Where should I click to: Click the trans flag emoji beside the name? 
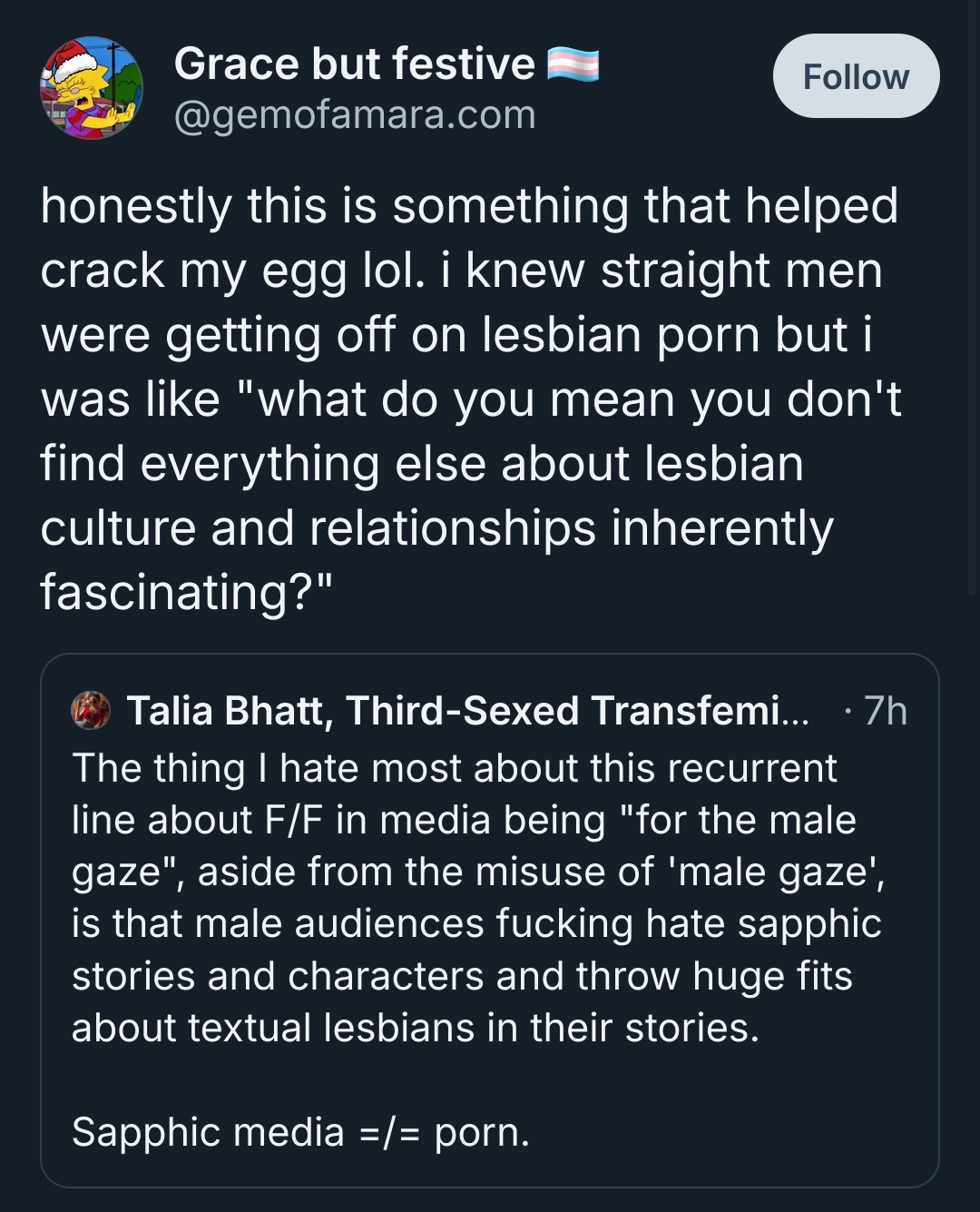(x=573, y=65)
